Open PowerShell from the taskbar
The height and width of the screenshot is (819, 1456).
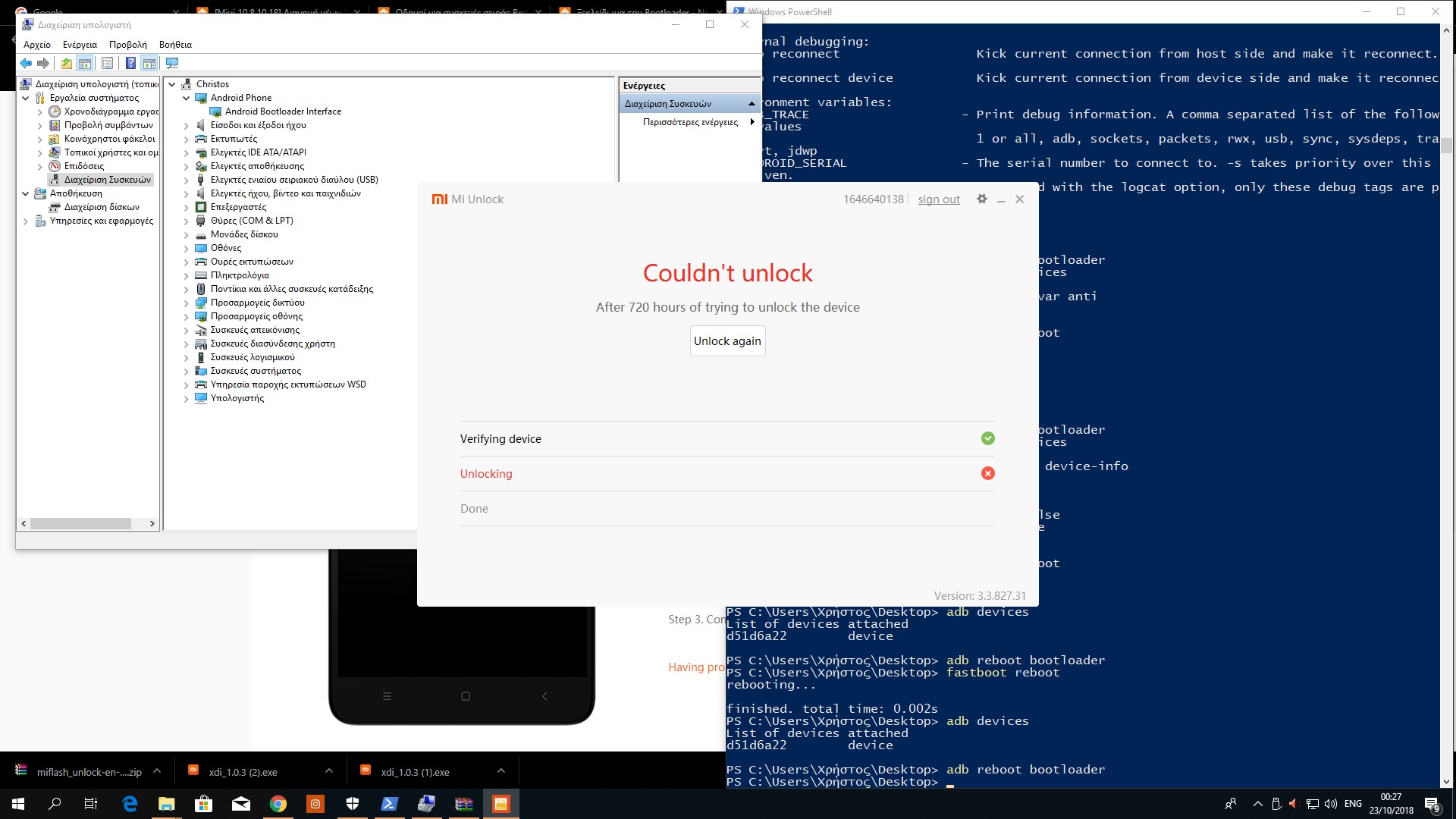[390, 804]
